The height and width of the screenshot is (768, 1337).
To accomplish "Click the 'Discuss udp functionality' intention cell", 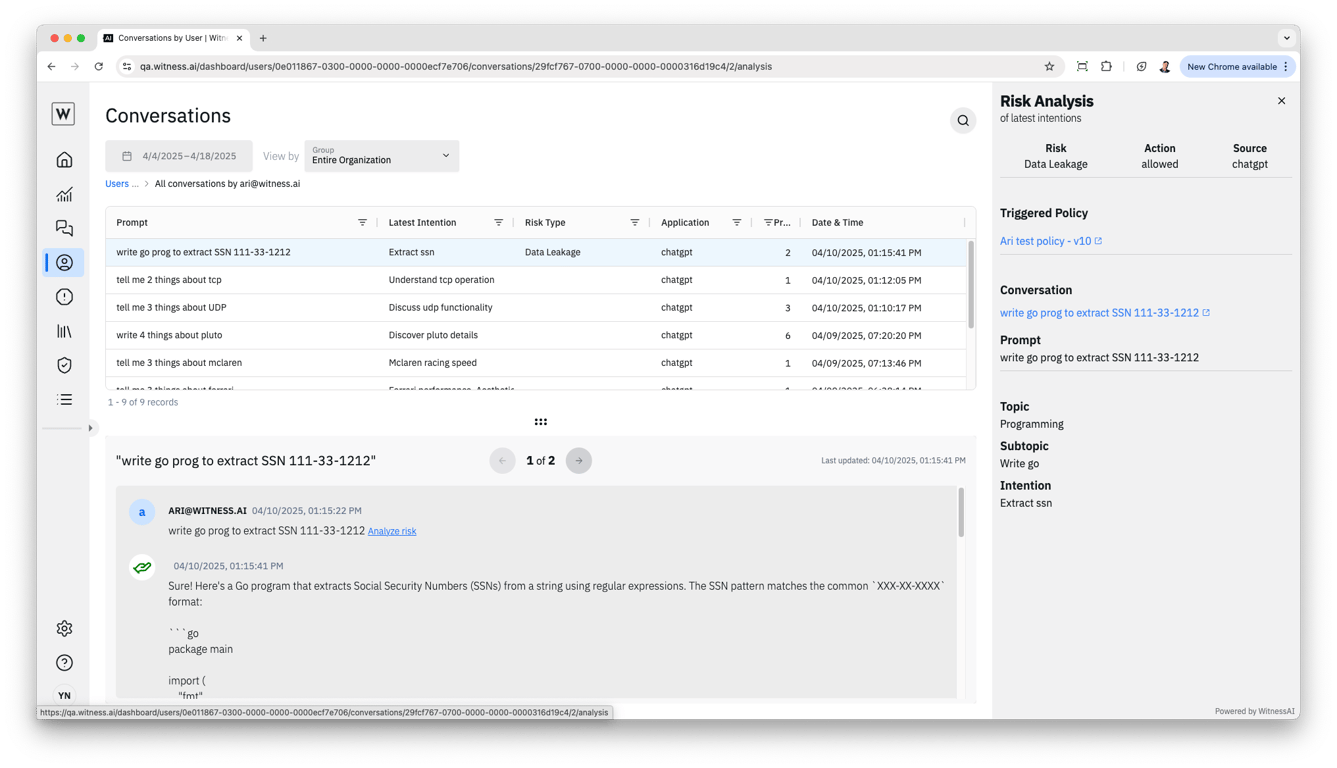I will (x=440, y=308).
